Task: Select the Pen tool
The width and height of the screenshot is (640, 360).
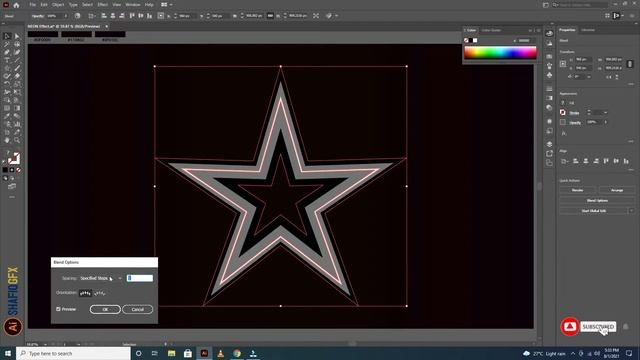Action: [x=7, y=52]
